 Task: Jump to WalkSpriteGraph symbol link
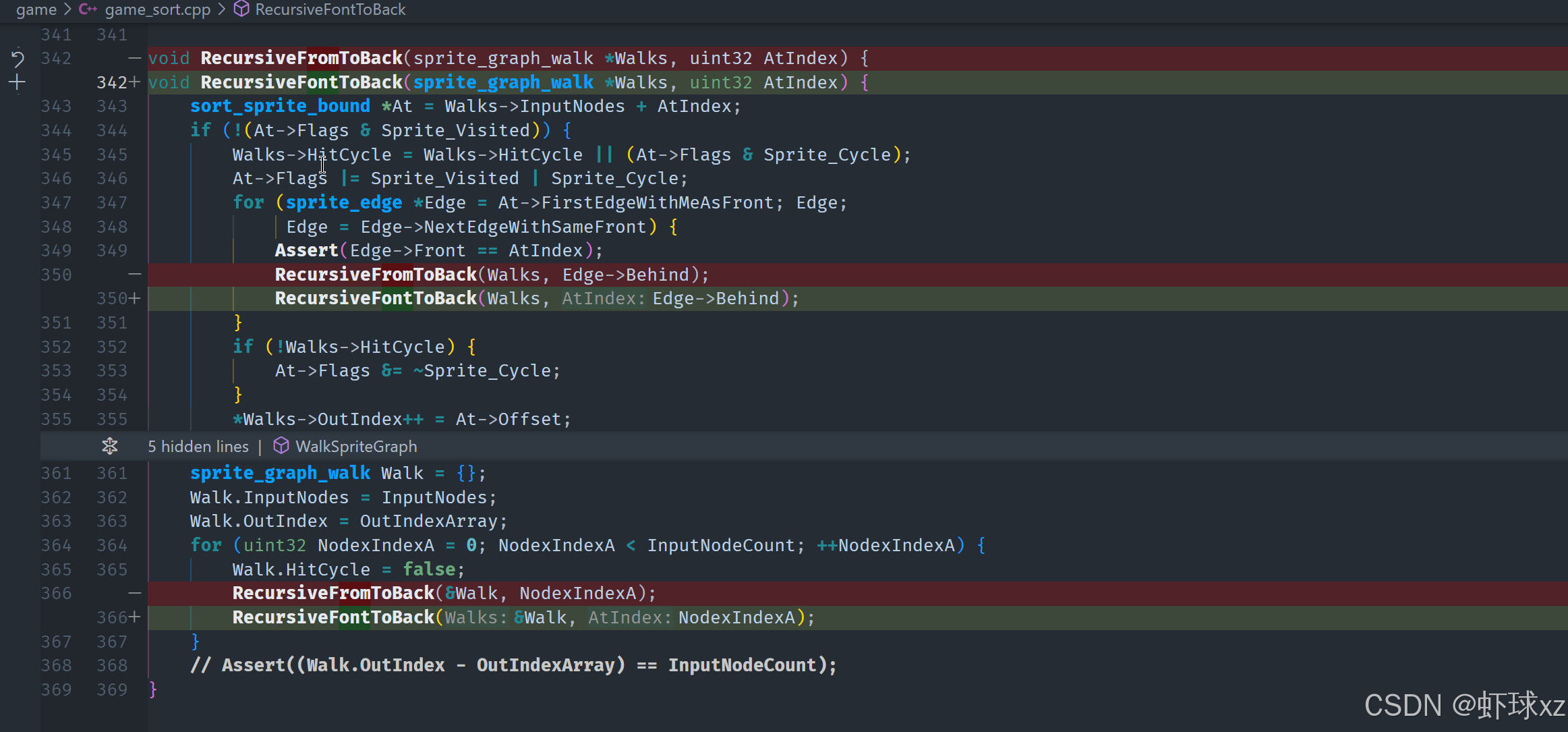[356, 447]
